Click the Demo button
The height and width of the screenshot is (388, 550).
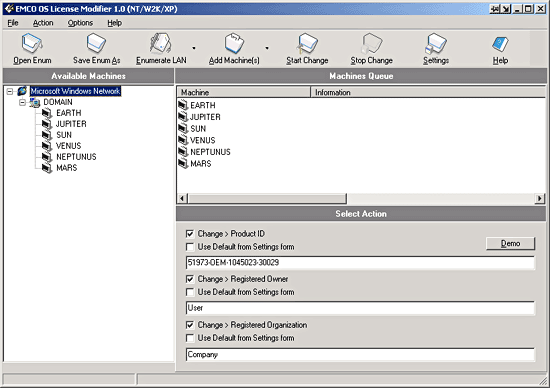tap(510, 243)
